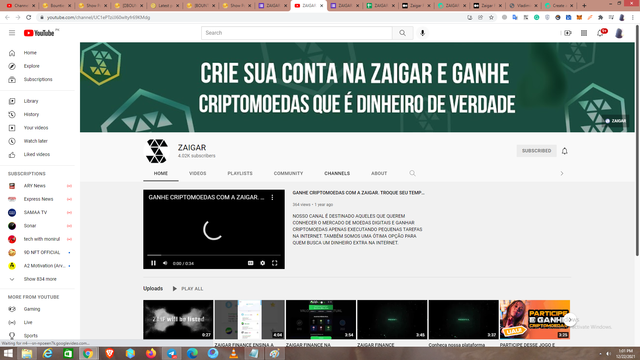Open a new browser tab

584,6
